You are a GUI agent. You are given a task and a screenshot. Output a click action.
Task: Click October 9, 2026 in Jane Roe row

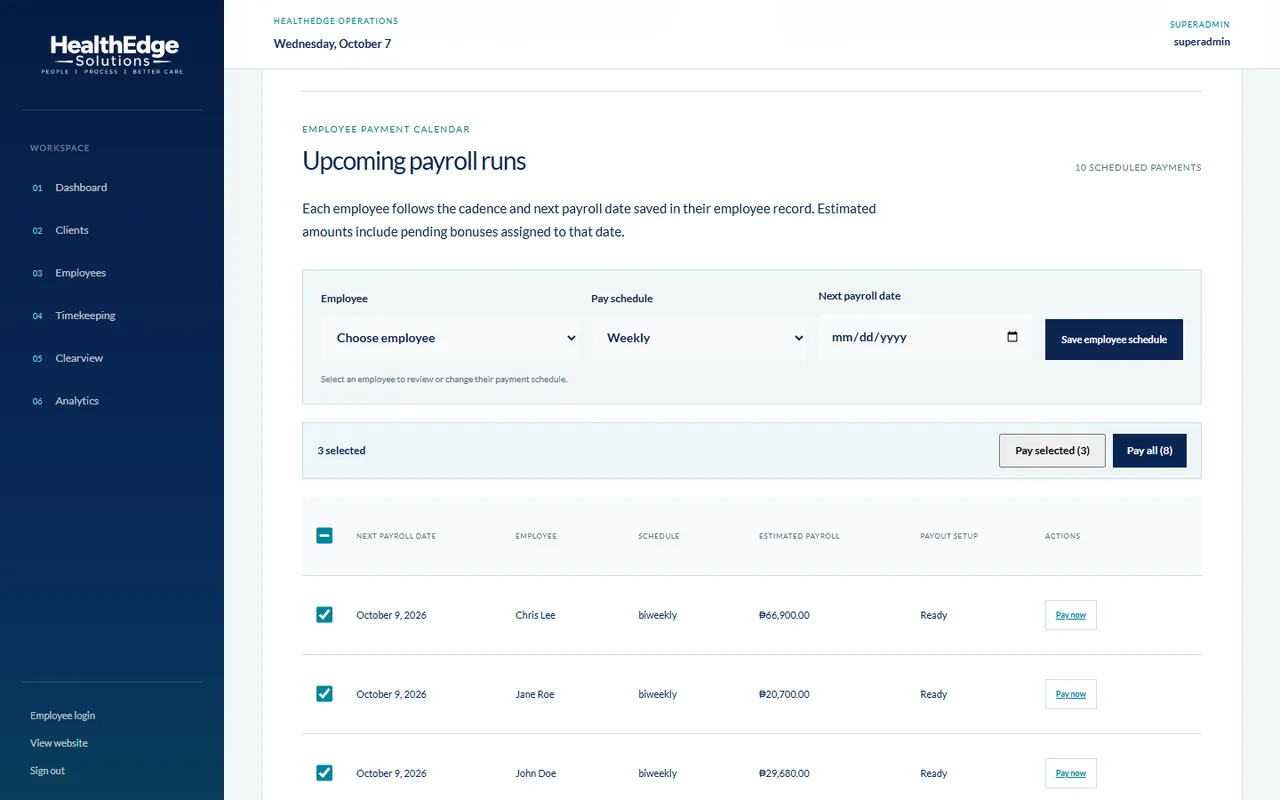coord(391,694)
